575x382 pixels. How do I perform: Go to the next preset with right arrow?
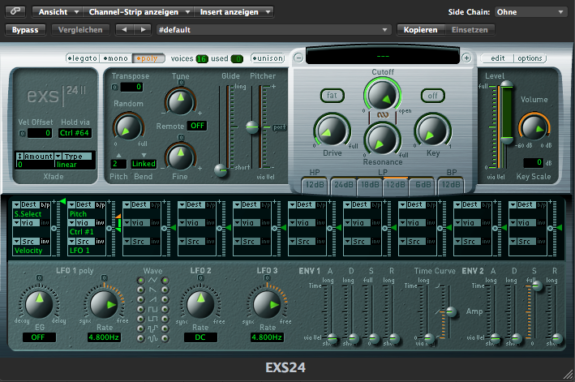coord(143,30)
